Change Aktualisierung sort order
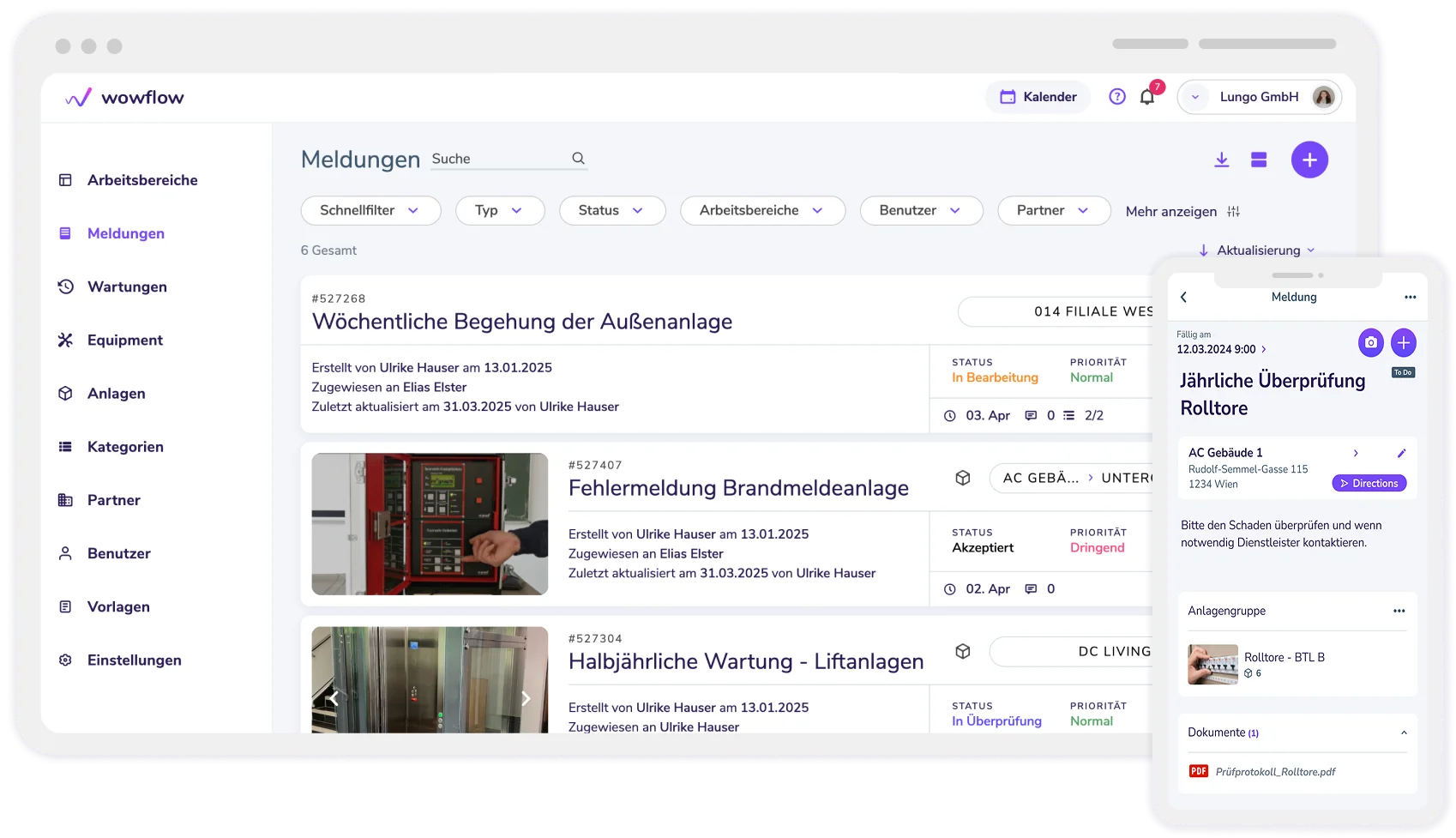 click(1257, 250)
